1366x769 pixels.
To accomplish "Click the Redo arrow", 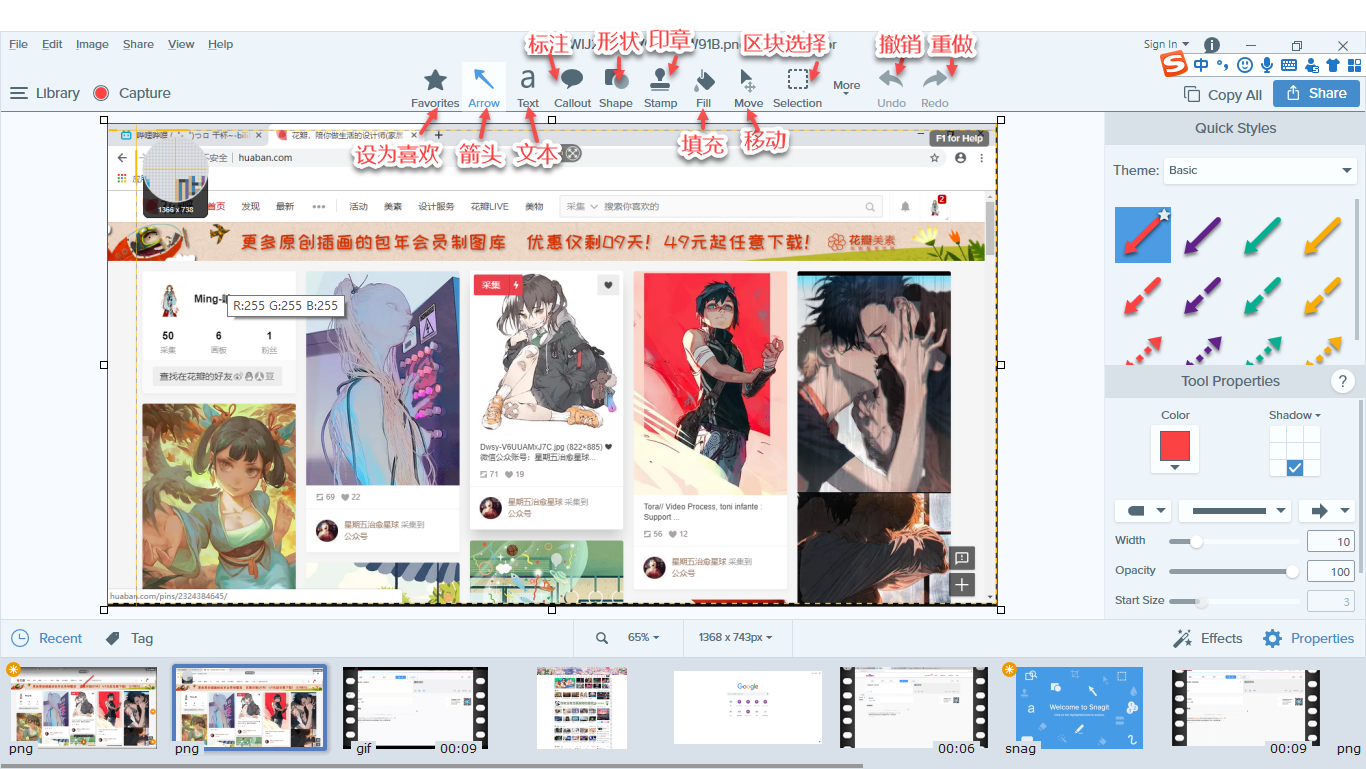I will (935, 88).
